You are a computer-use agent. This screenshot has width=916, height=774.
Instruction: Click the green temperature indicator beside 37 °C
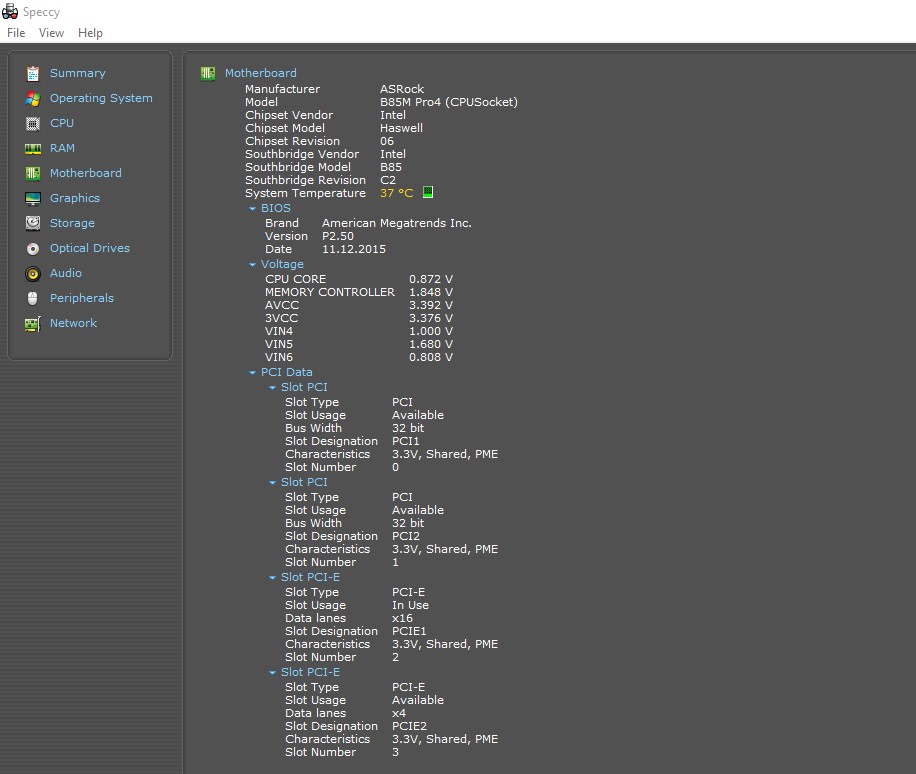click(428, 192)
